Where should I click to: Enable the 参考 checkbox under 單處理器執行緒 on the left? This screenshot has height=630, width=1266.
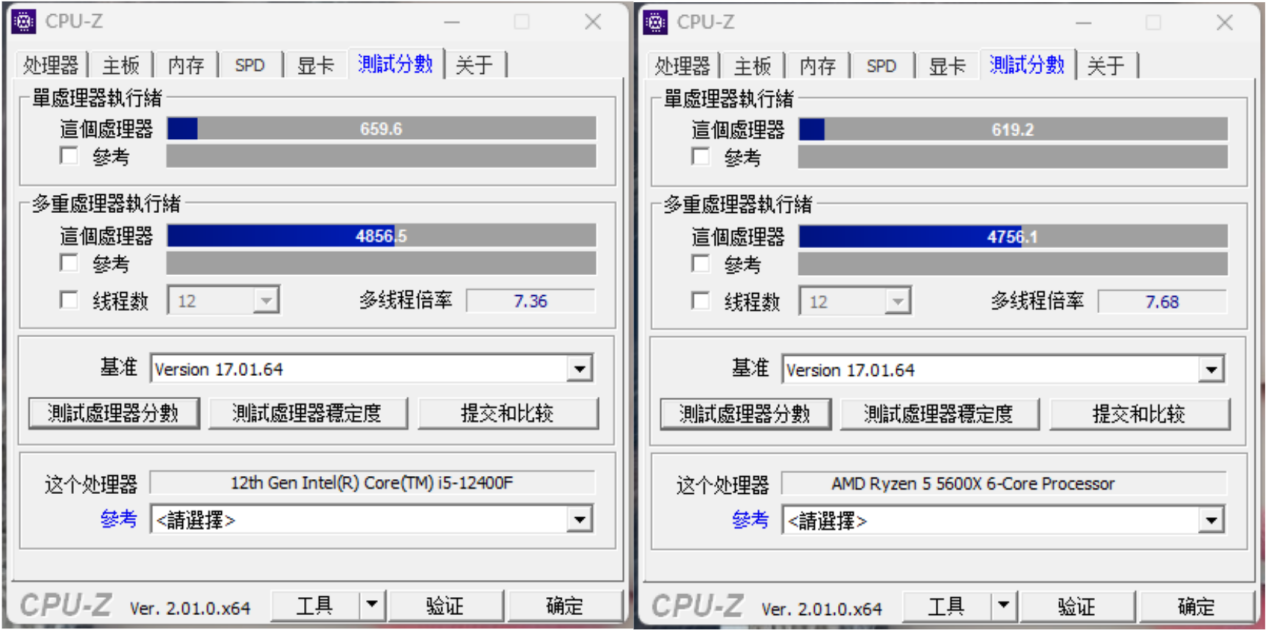click(67, 155)
